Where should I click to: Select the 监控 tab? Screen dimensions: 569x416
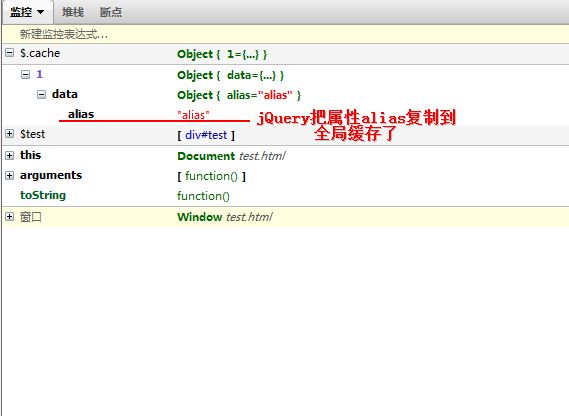pyautogui.click(x=28, y=12)
